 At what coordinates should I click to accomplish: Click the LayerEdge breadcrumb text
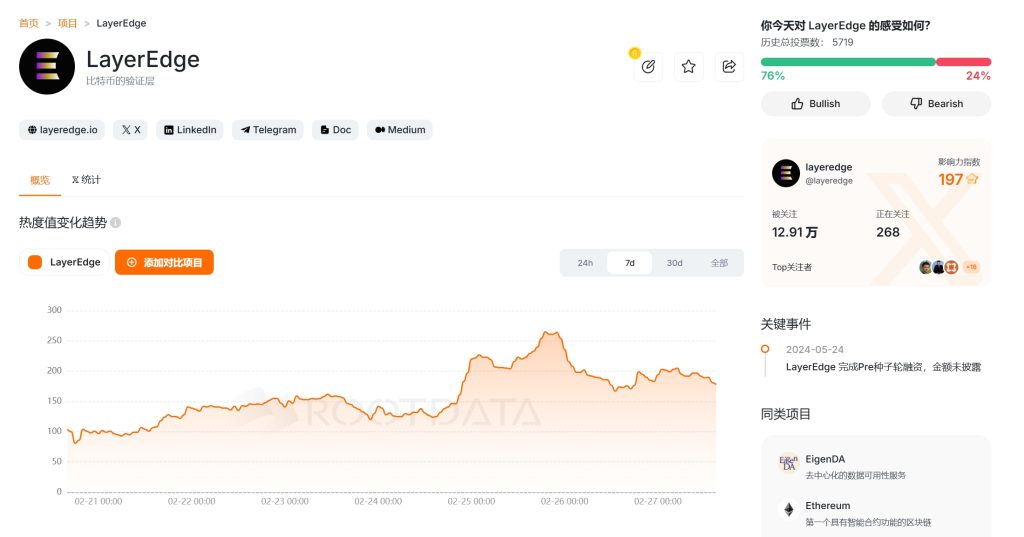click(x=121, y=24)
